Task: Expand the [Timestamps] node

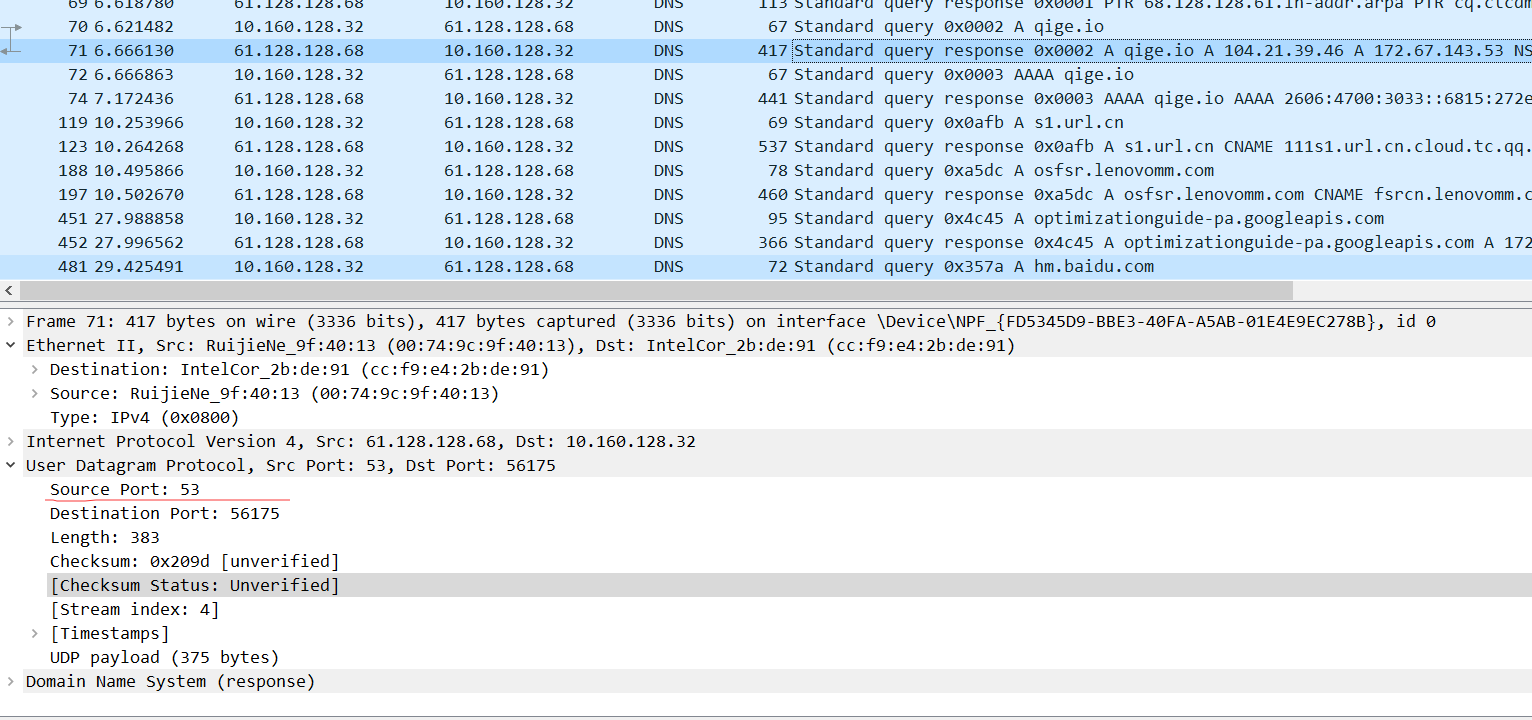Action: coord(35,633)
